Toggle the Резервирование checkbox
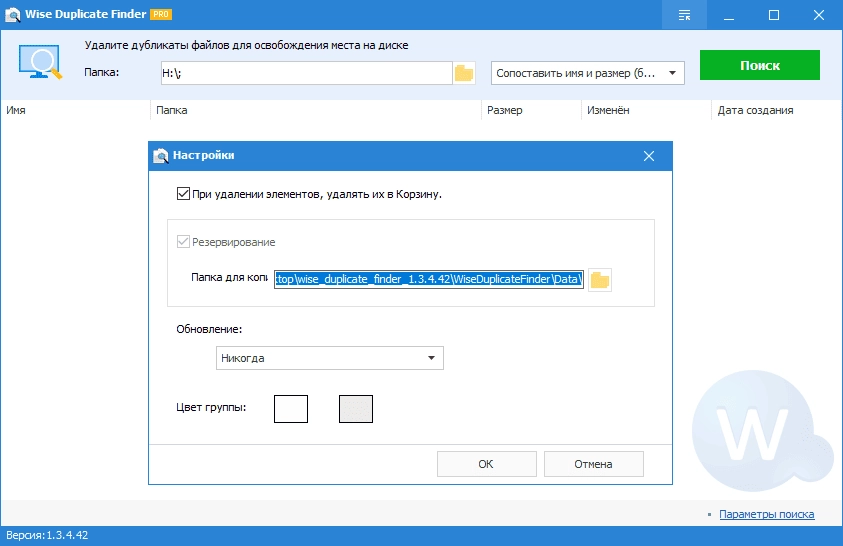The width and height of the screenshot is (843, 546). [x=183, y=241]
